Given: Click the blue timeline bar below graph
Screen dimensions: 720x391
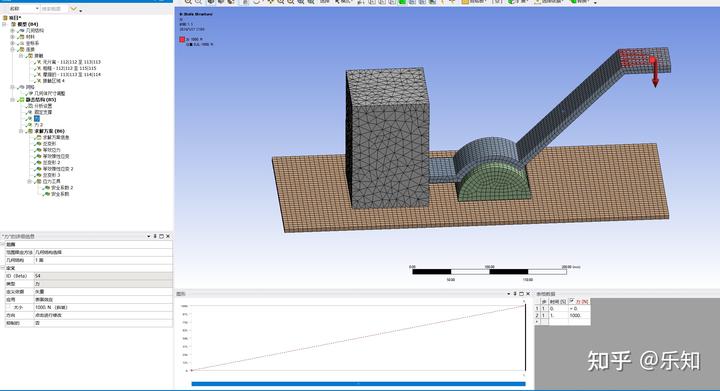Looking at the screenshot, I should (x=358, y=384).
